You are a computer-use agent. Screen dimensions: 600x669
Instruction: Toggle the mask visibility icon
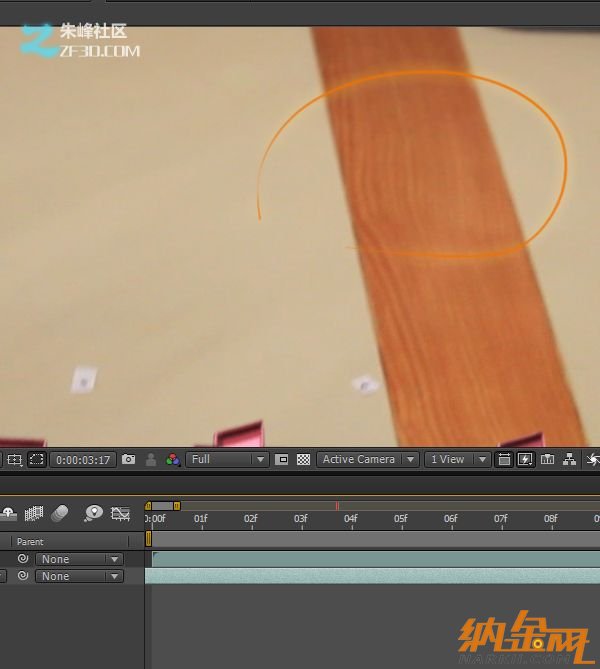coord(37,460)
